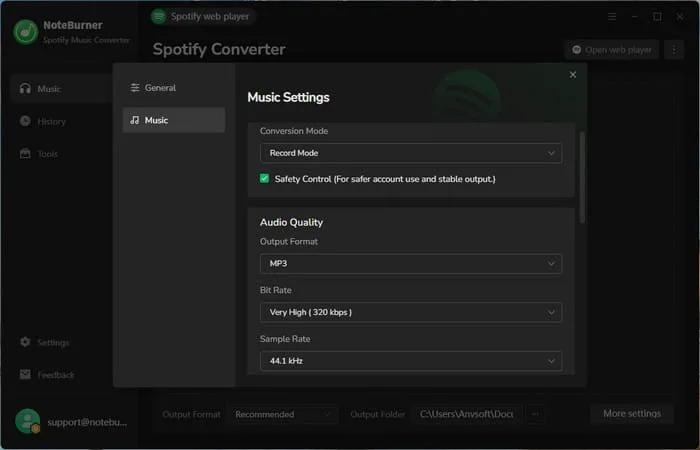The image size is (700, 450).
Task: Toggle the Safety Control checkbox
Action: click(264, 179)
